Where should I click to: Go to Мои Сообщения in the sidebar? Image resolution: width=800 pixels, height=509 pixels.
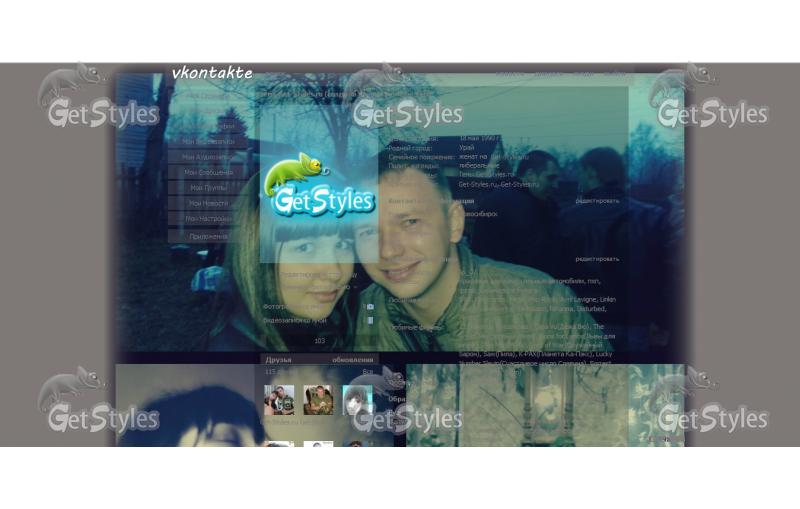pos(208,172)
